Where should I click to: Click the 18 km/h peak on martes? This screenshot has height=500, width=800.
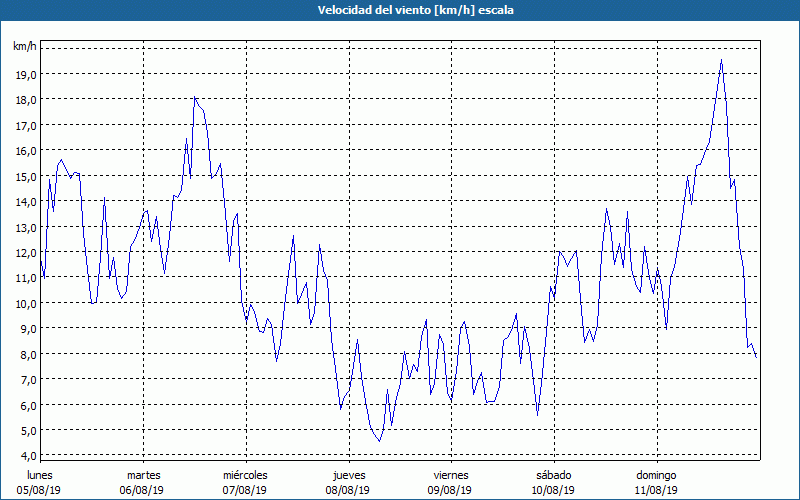point(194,97)
